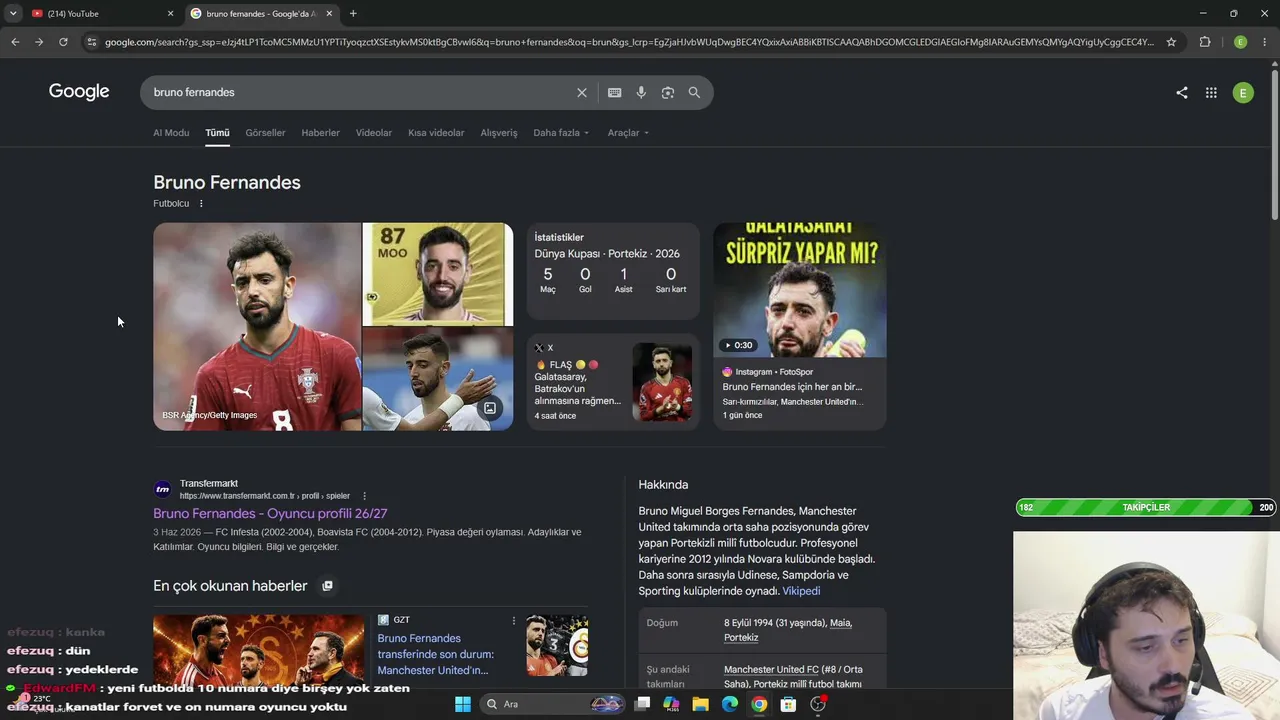
Task: Open the on-screen keyboard input tool
Action: click(x=614, y=92)
